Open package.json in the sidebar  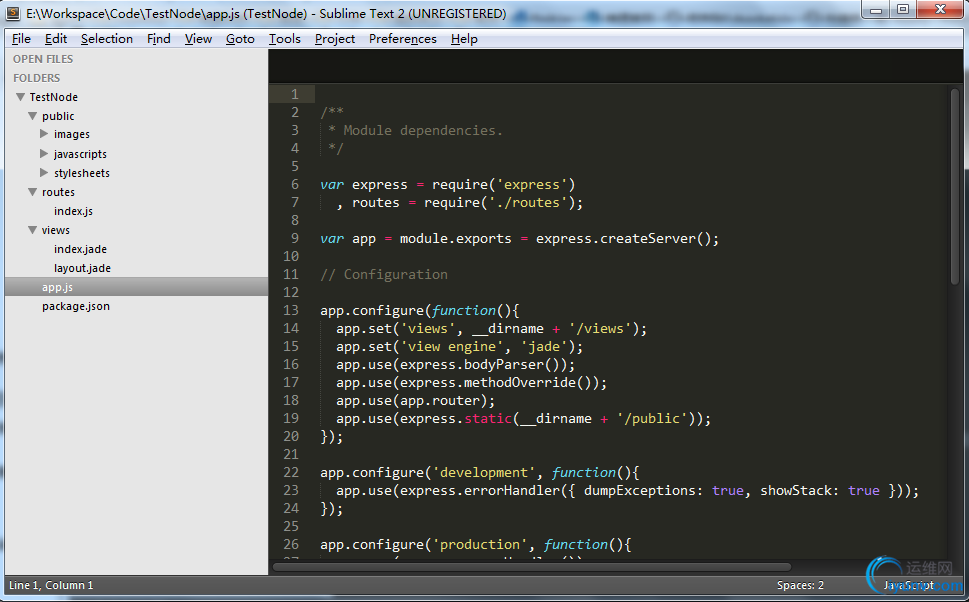(76, 306)
